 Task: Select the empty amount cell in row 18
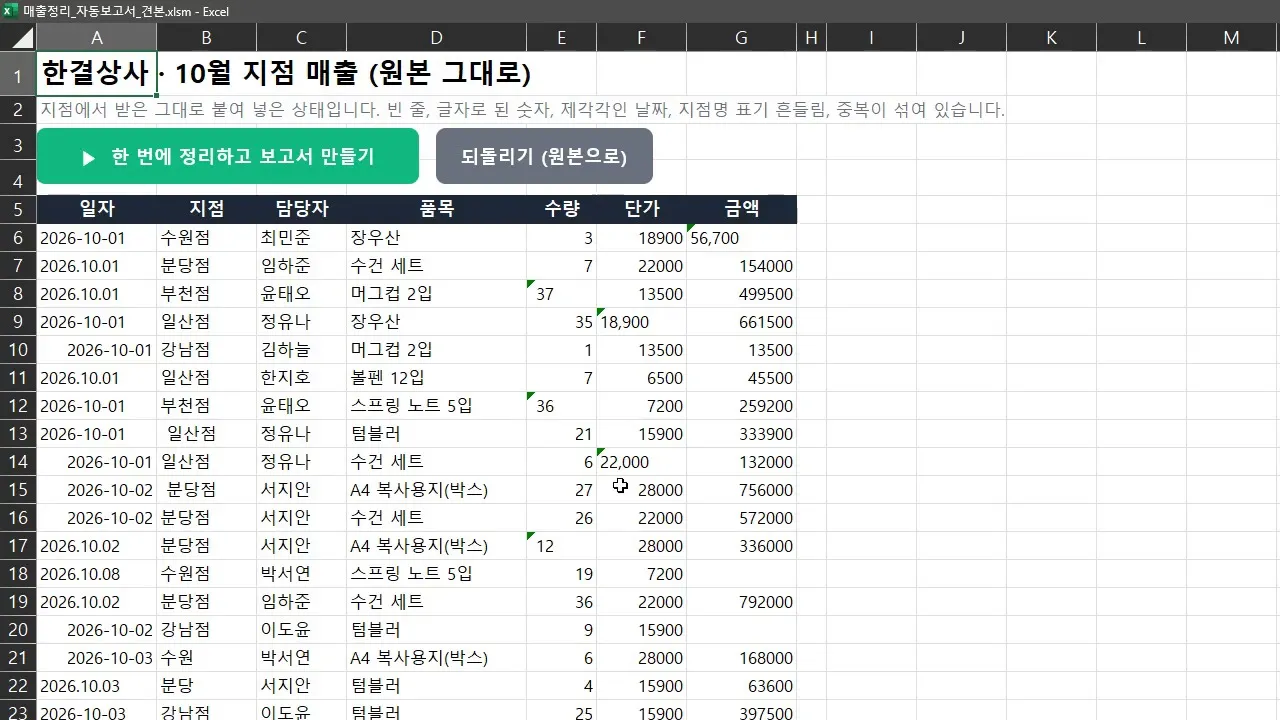click(741, 574)
